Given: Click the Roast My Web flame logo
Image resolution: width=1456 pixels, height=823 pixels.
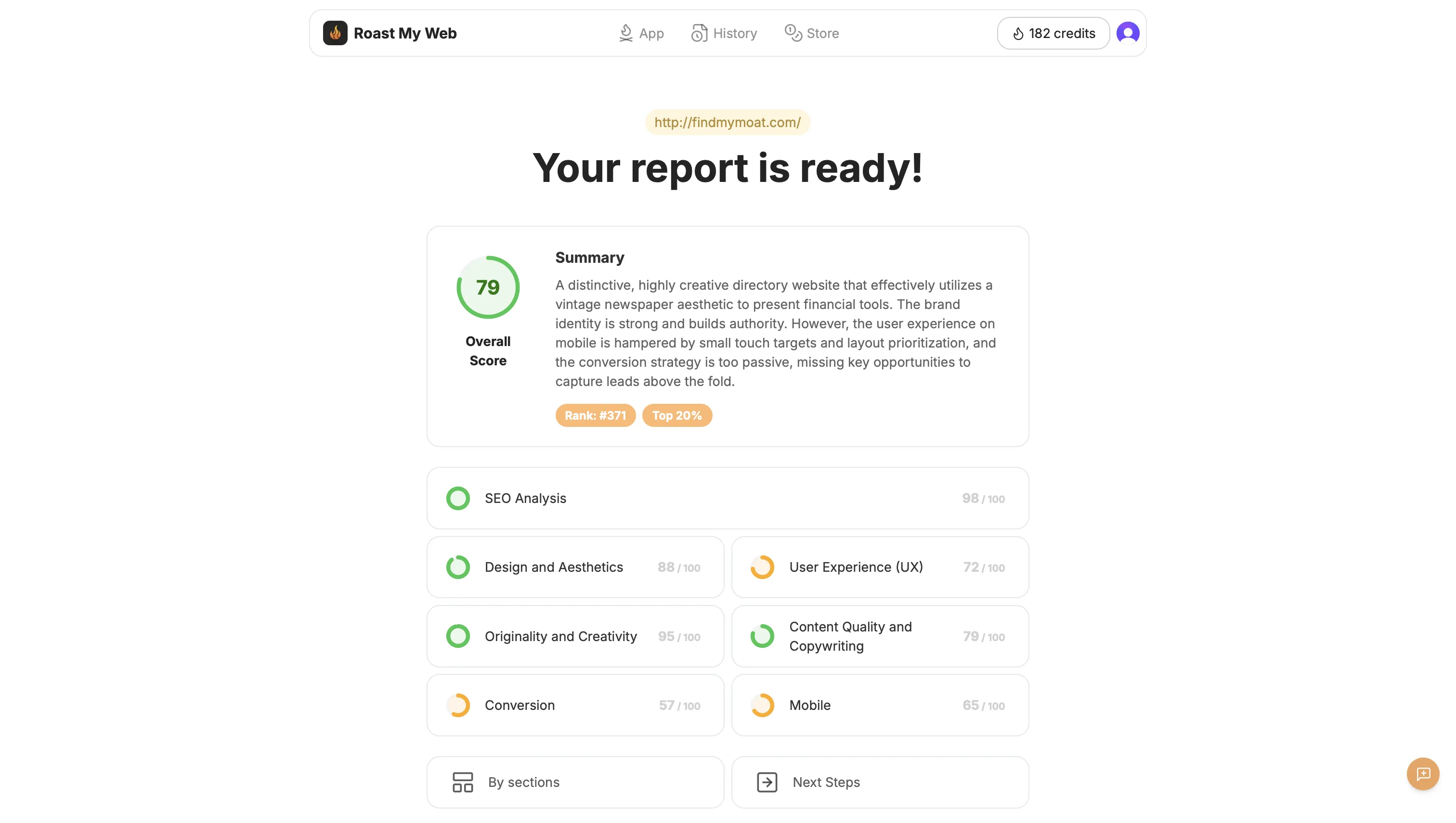Looking at the screenshot, I should tap(335, 33).
